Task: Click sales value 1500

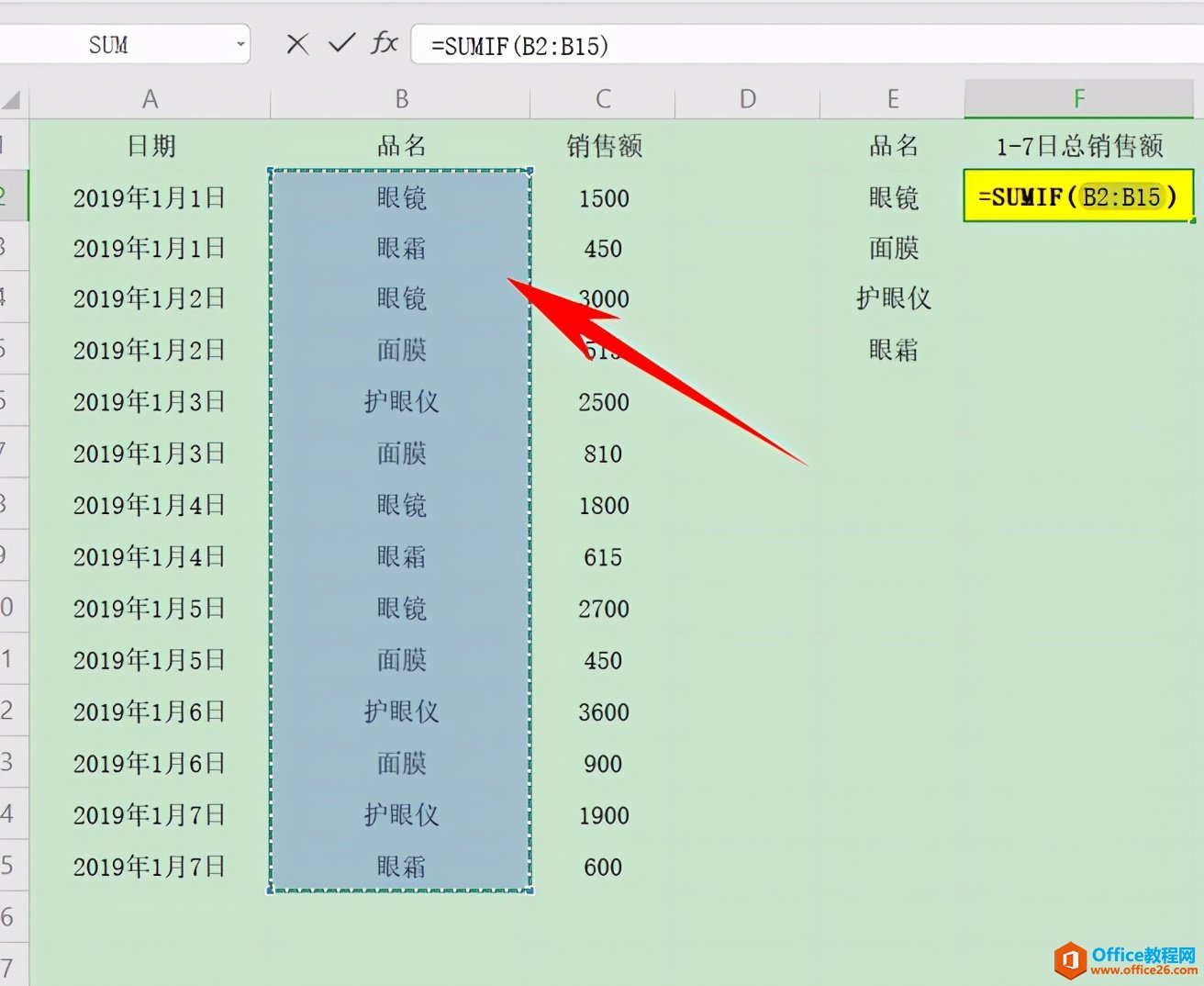Action: pyautogui.click(x=604, y=198)
